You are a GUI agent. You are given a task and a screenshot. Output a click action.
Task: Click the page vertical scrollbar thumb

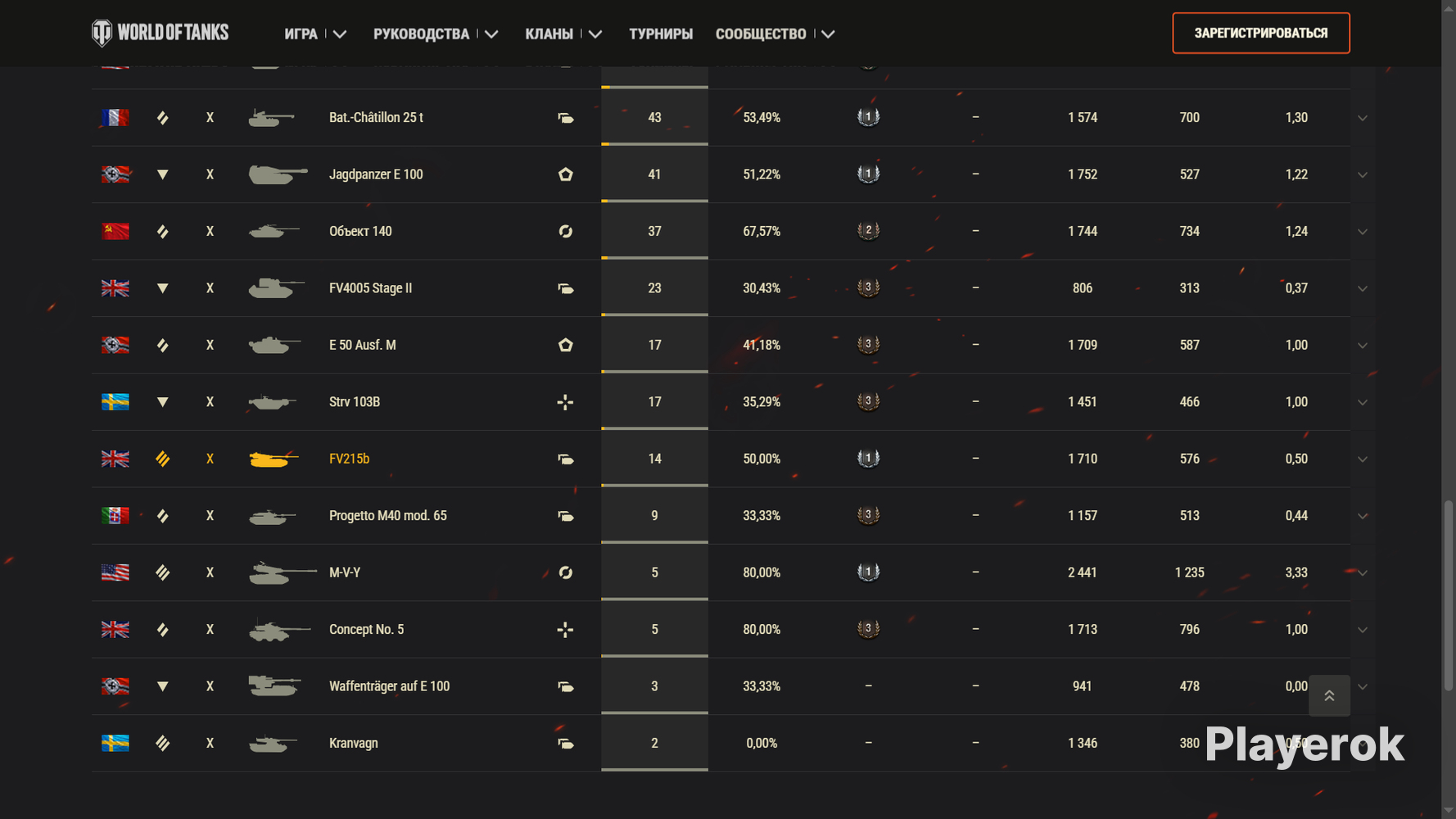1449,596
